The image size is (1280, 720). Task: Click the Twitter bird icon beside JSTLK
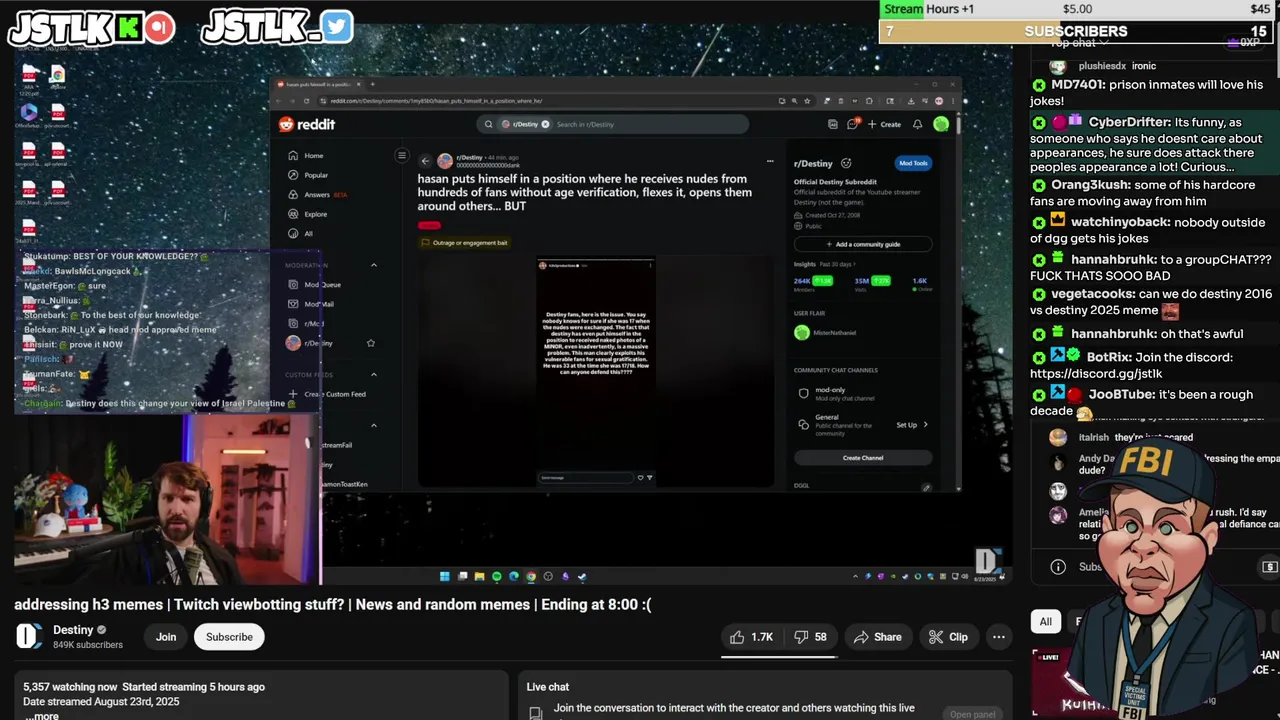pyautogui.click(x=337, y=27)
